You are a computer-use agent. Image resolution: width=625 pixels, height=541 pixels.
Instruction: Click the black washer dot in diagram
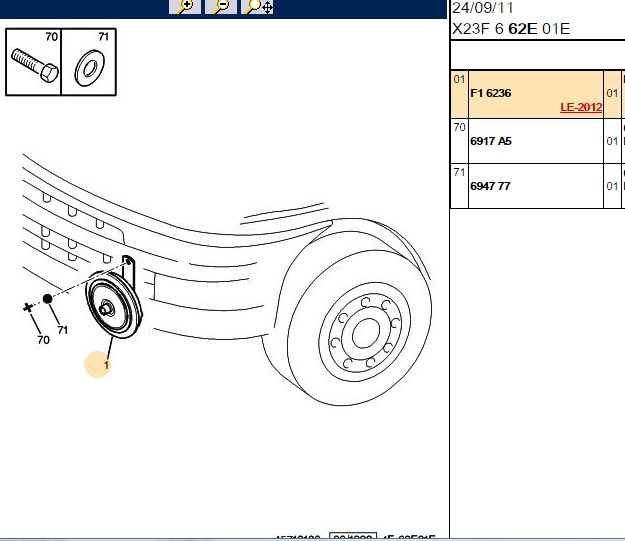click(47, 299)
